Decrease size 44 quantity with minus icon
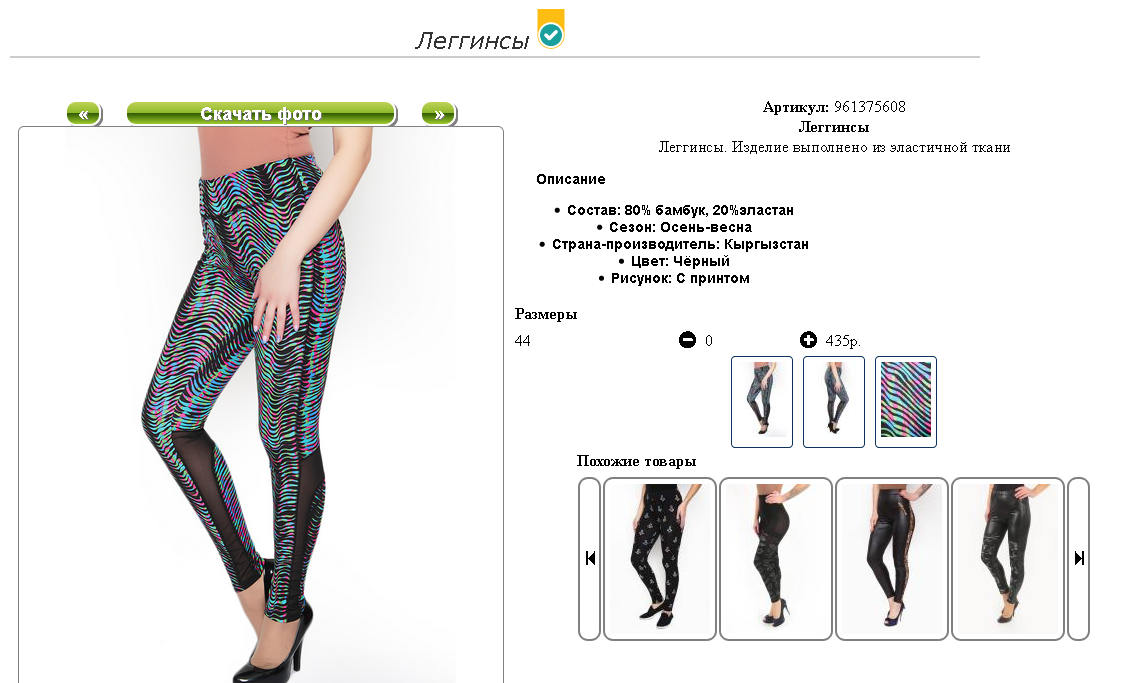 pyautogui.click(x=687, y=339)
